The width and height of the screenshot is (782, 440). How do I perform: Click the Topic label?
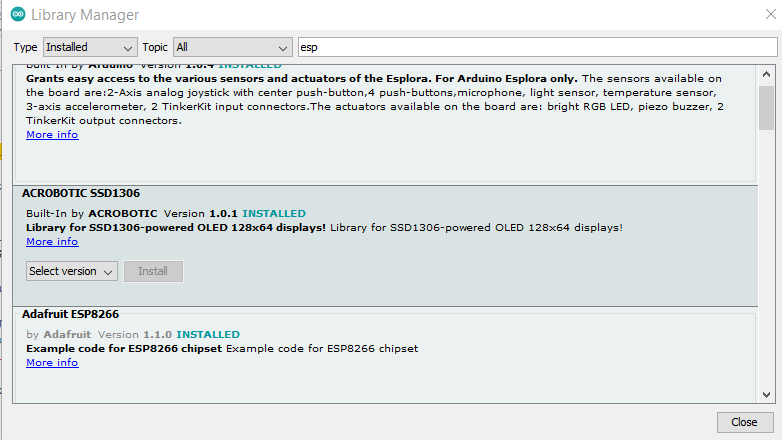pyautogui.click(x=155, y=47)
